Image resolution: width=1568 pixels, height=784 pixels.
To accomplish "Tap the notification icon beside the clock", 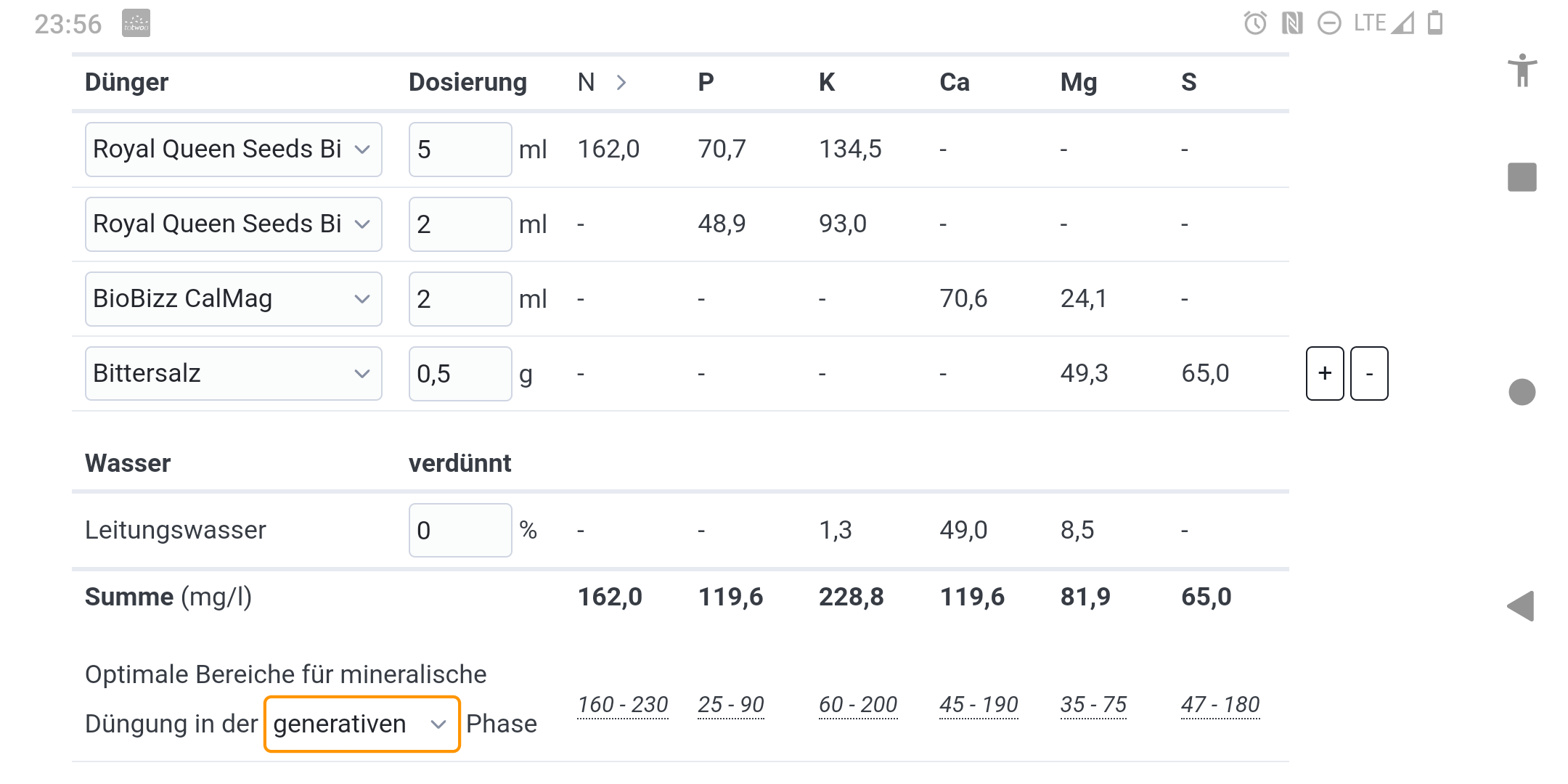I will tap(136, 23).
